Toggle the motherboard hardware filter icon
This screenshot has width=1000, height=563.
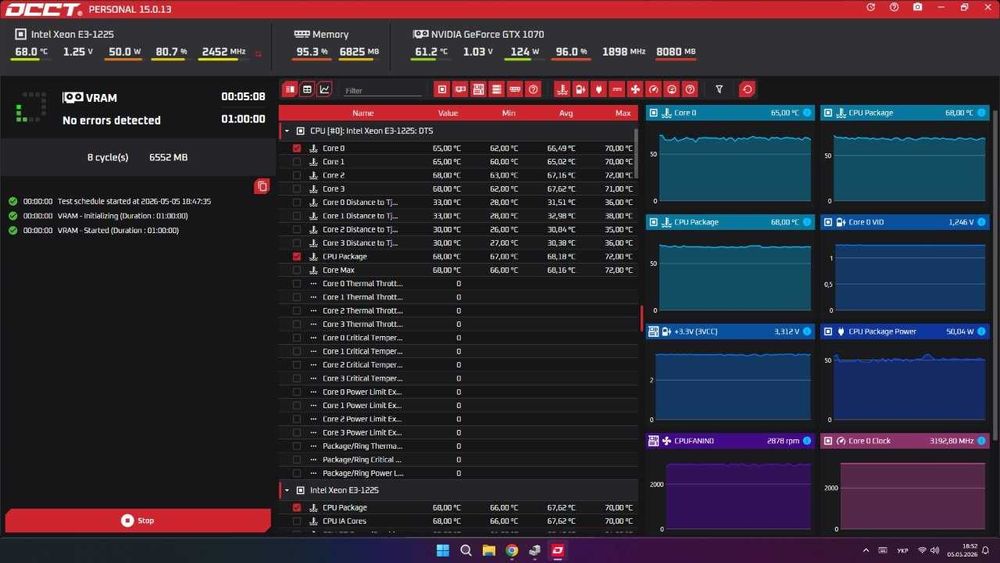coord(478,89)
